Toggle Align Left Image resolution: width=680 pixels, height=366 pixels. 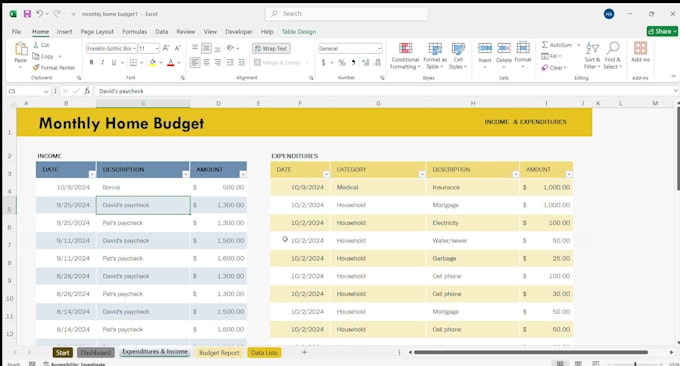[195, 63]
